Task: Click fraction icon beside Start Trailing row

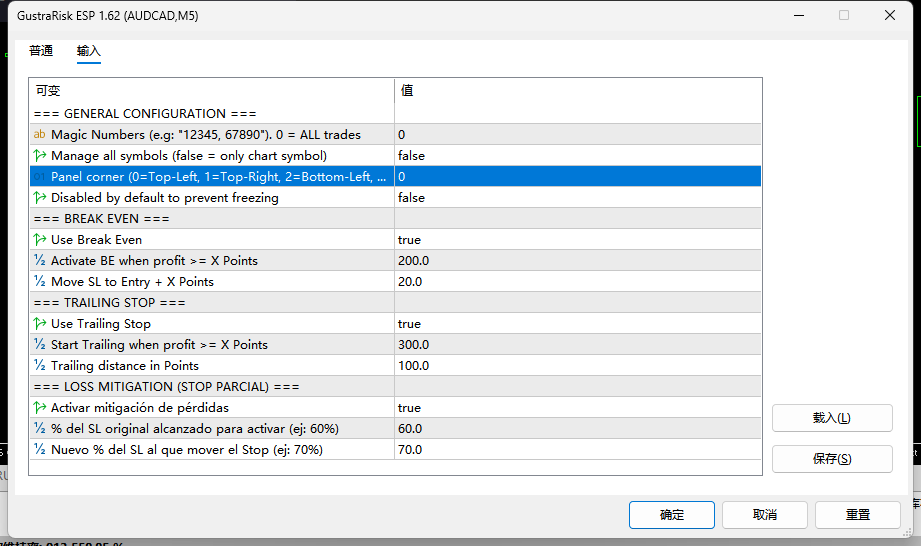Action: click(x=39, y=345)
